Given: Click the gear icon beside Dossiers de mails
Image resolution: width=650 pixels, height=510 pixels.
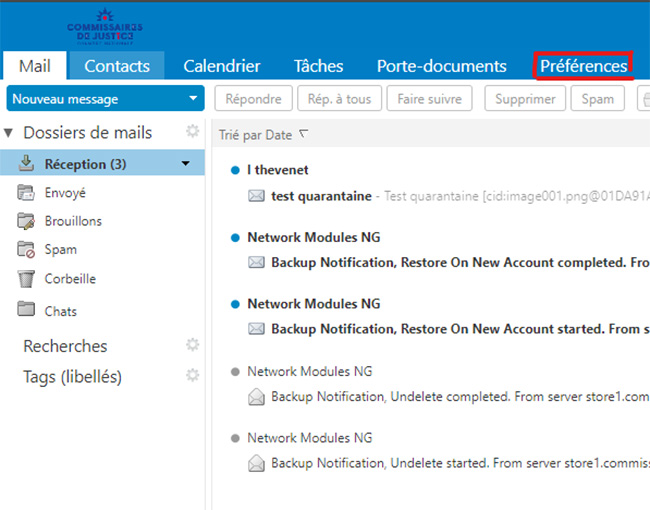Looking at the screenshot, I should coord(193,132).
